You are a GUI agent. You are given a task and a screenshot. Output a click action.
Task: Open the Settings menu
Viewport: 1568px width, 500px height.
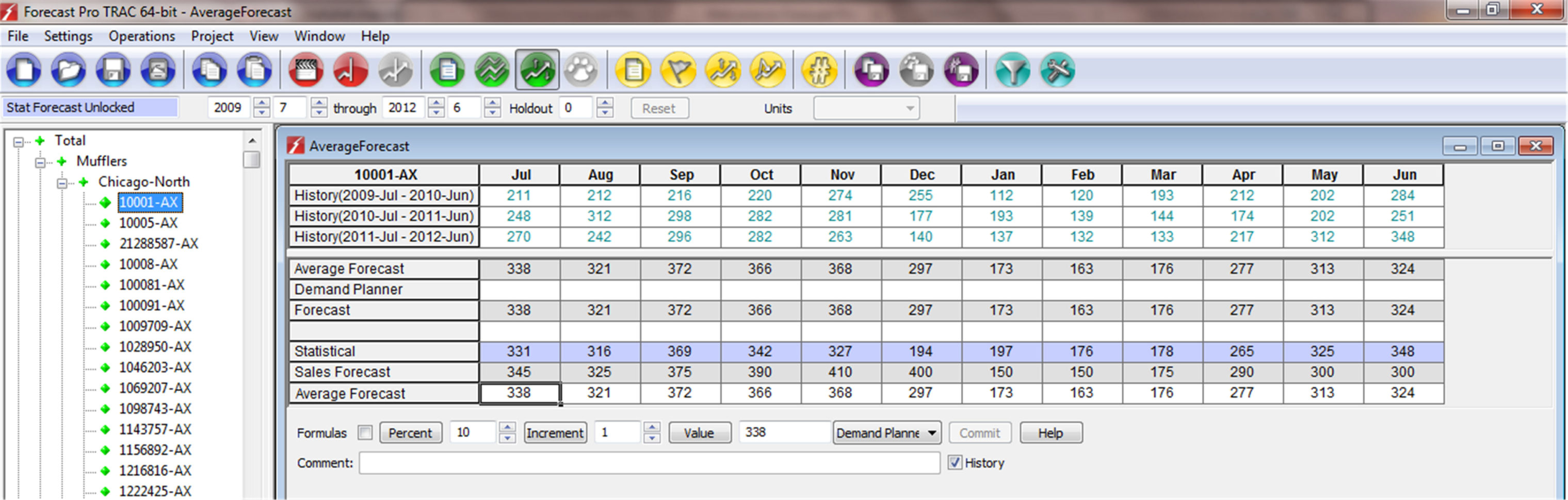68,36
